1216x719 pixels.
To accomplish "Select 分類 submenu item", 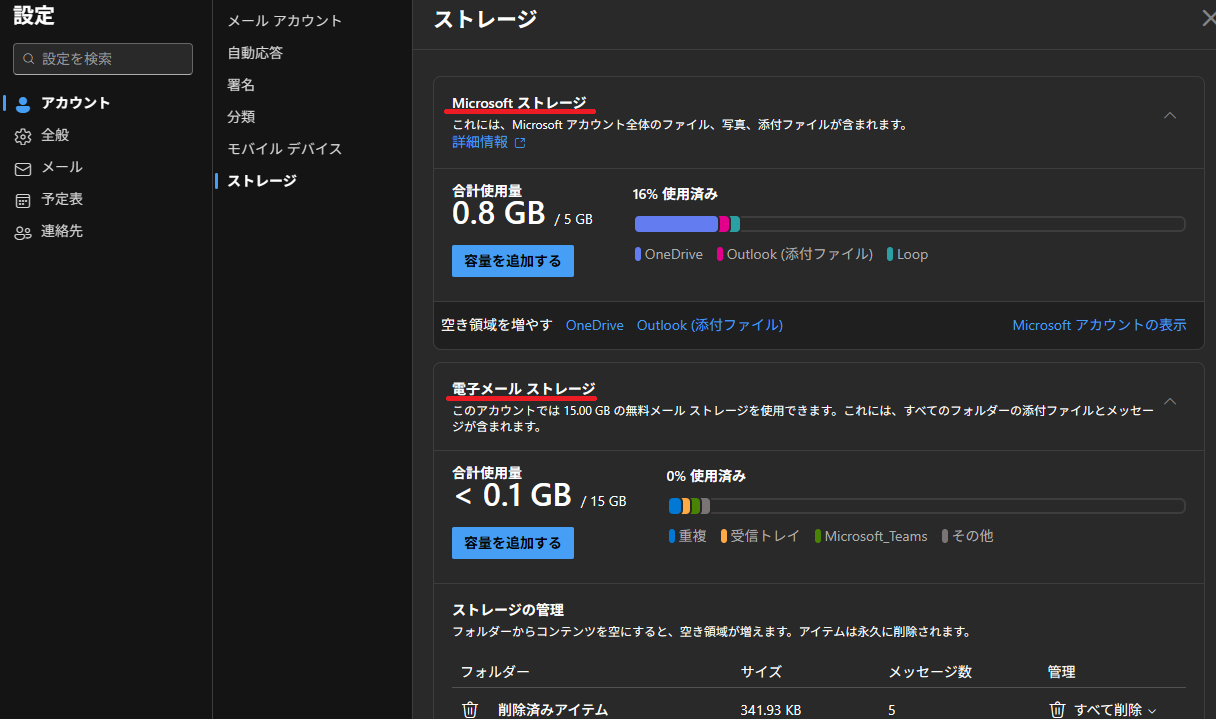I will (x=241, y=117).
